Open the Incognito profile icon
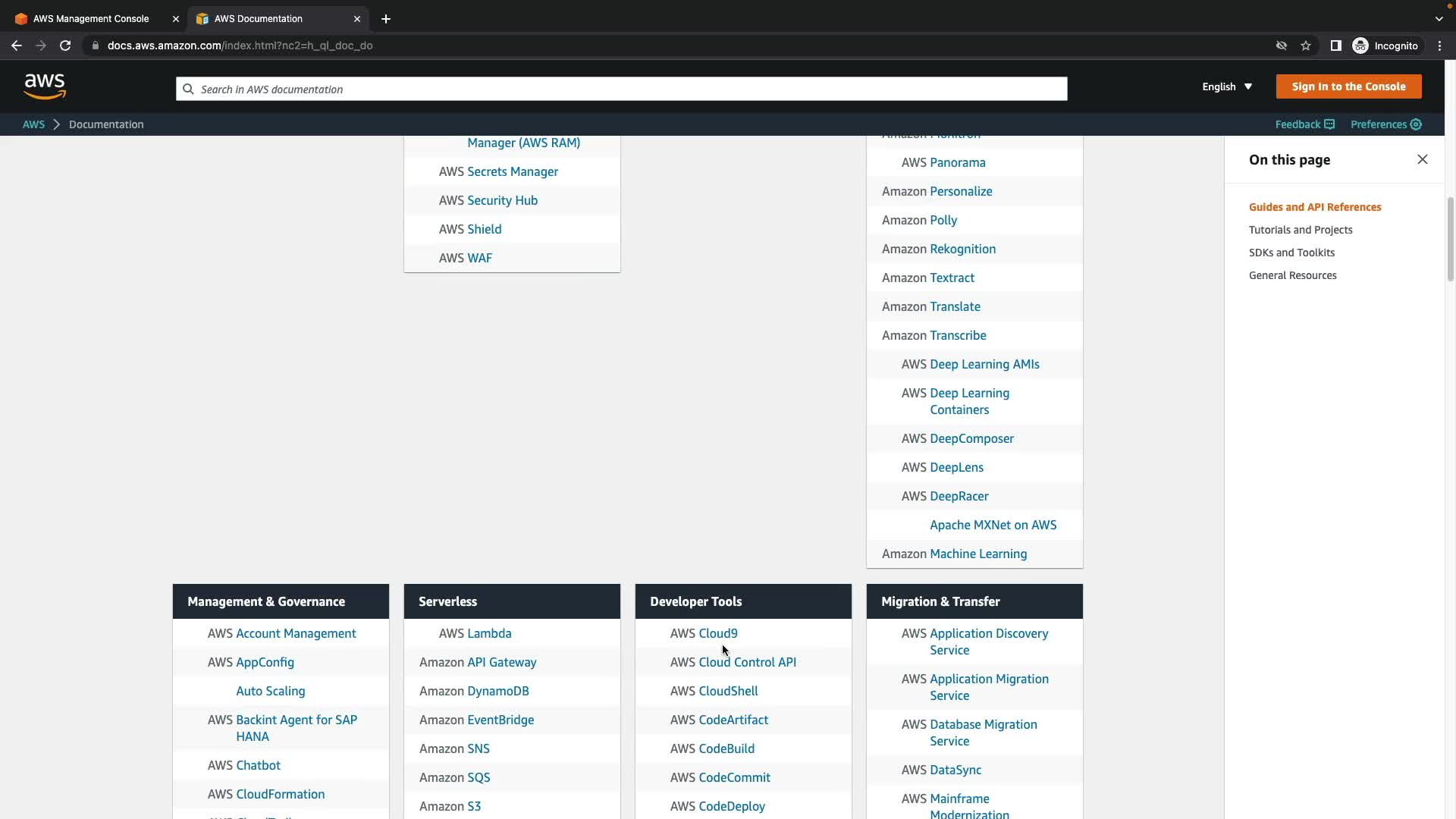1456x819 pixels. point(1360,45)
